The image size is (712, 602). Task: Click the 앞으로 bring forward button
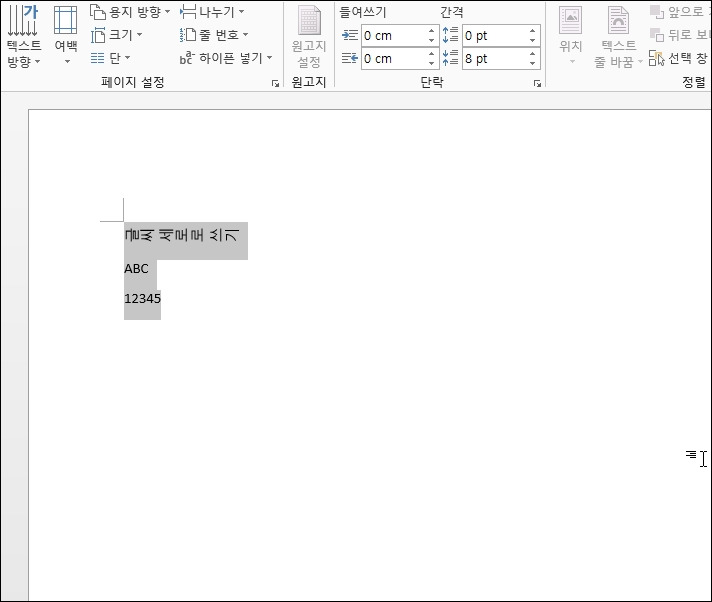pyautogui.click(x=679, y=11)
